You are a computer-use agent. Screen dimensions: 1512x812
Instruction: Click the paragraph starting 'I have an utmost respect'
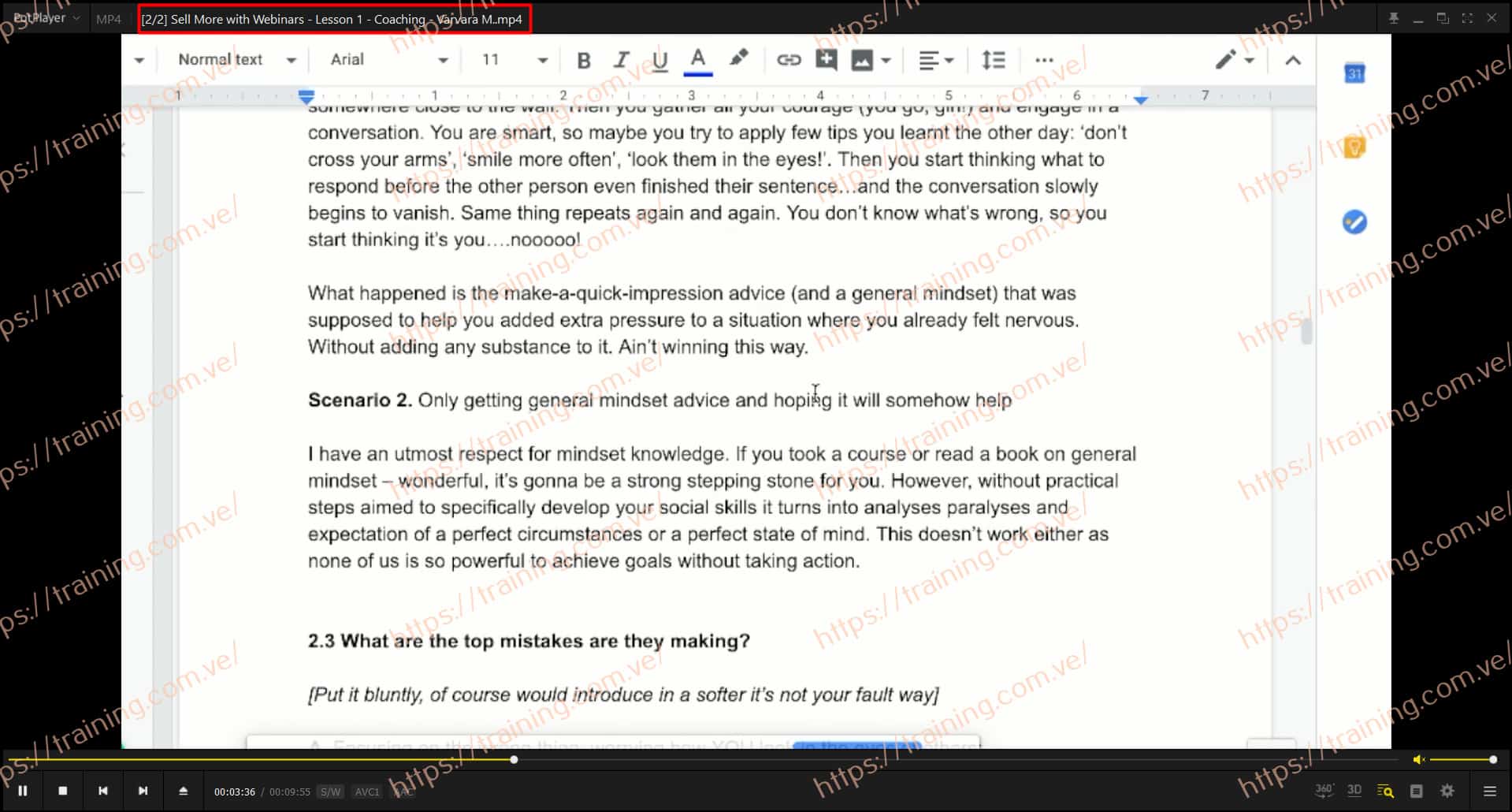click(x=722, y=508)
